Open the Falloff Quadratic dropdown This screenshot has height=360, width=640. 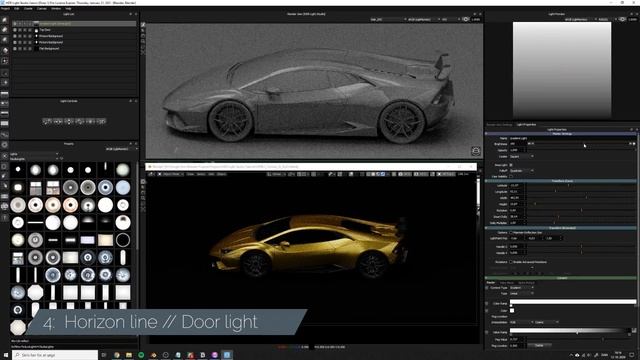tap(522, 171)
